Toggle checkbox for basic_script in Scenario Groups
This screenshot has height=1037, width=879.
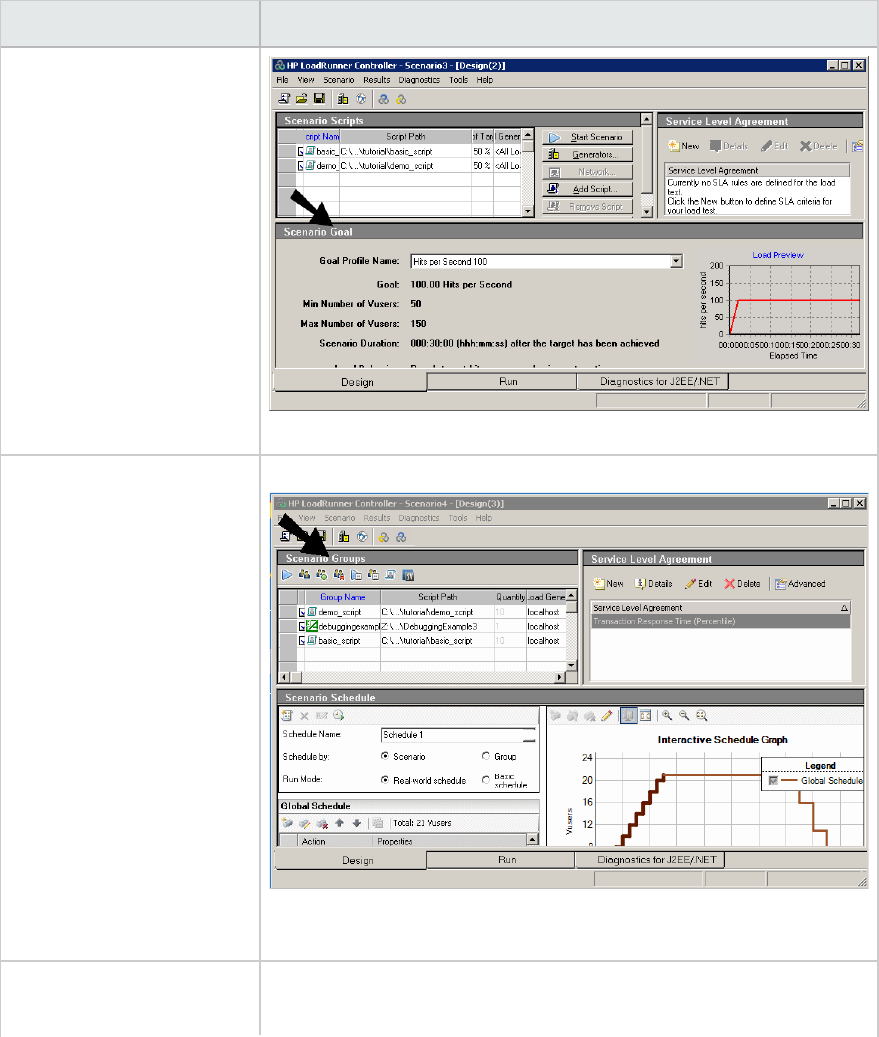coord(302,640)
